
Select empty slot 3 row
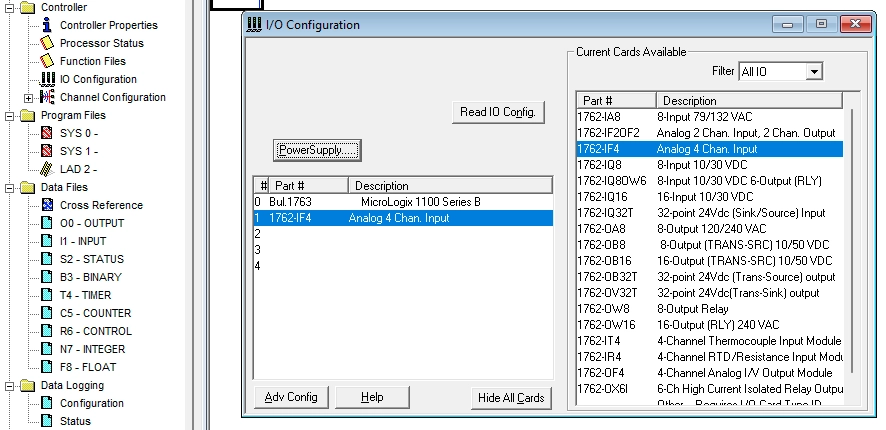pos(403,250)
